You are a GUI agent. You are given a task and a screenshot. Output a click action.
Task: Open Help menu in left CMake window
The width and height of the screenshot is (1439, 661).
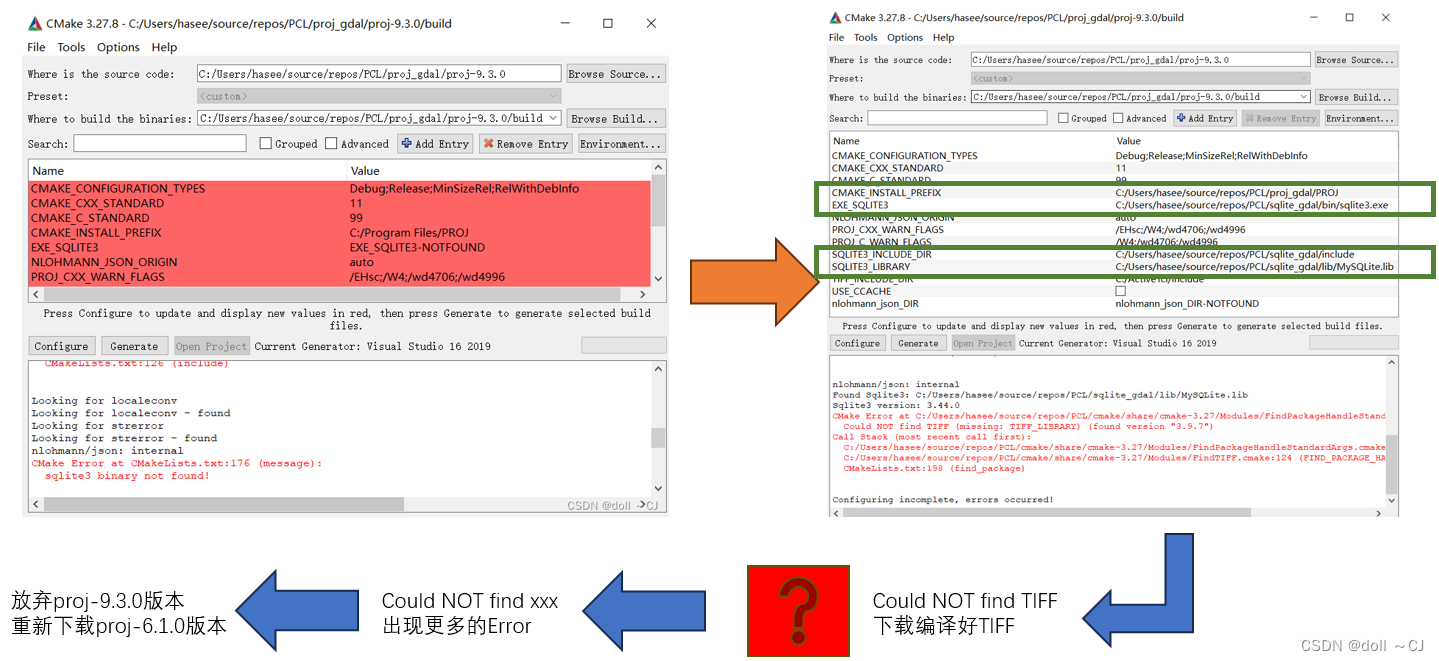(164, 47)
